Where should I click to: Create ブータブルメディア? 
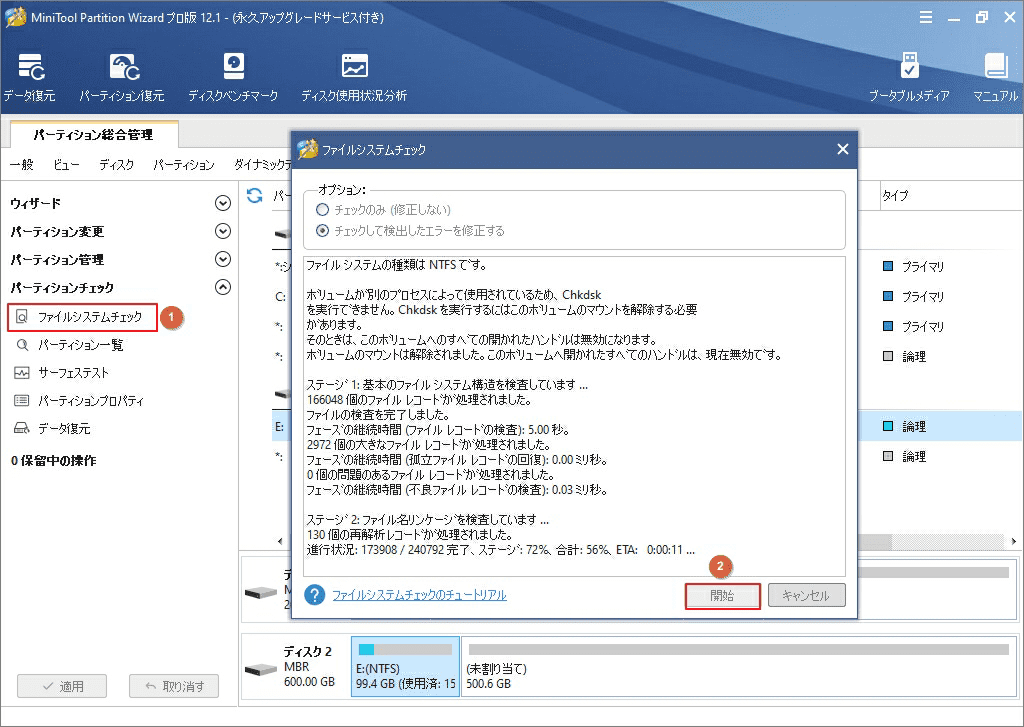tap(909, 77)
